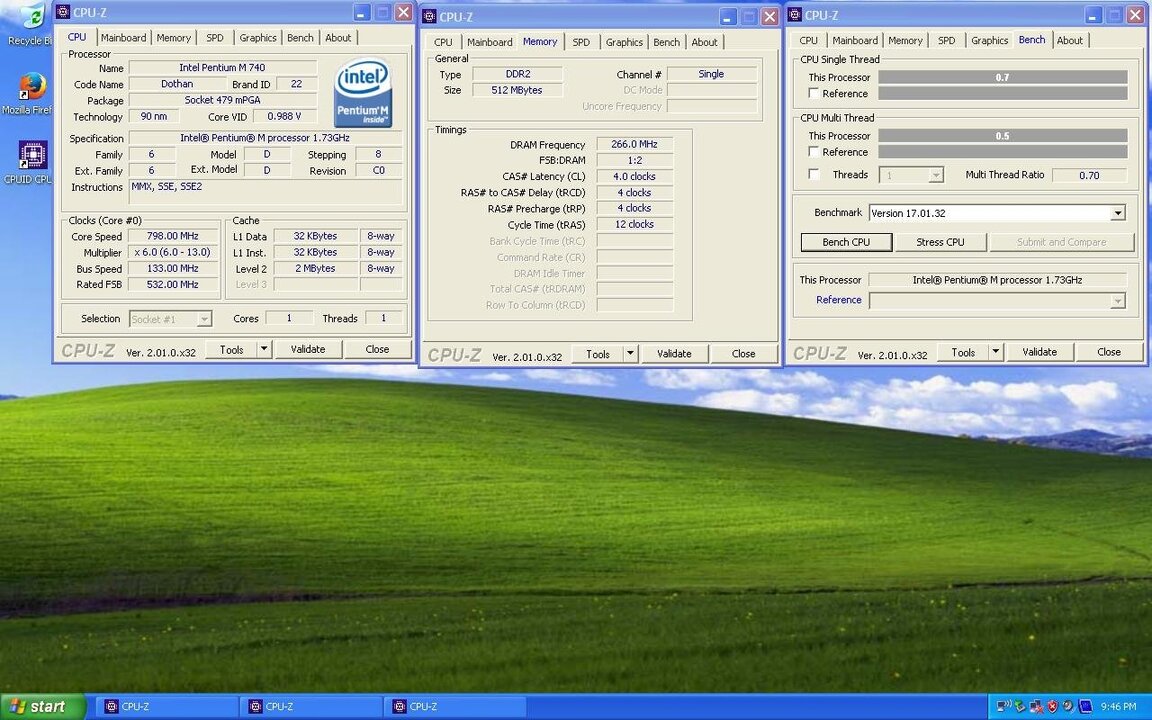
Task: Open the red security shield tray icon
Action: pos(1052,706)
